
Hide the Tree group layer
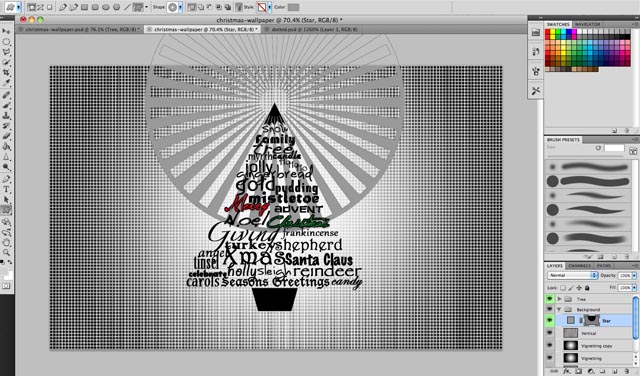[549, 299]
